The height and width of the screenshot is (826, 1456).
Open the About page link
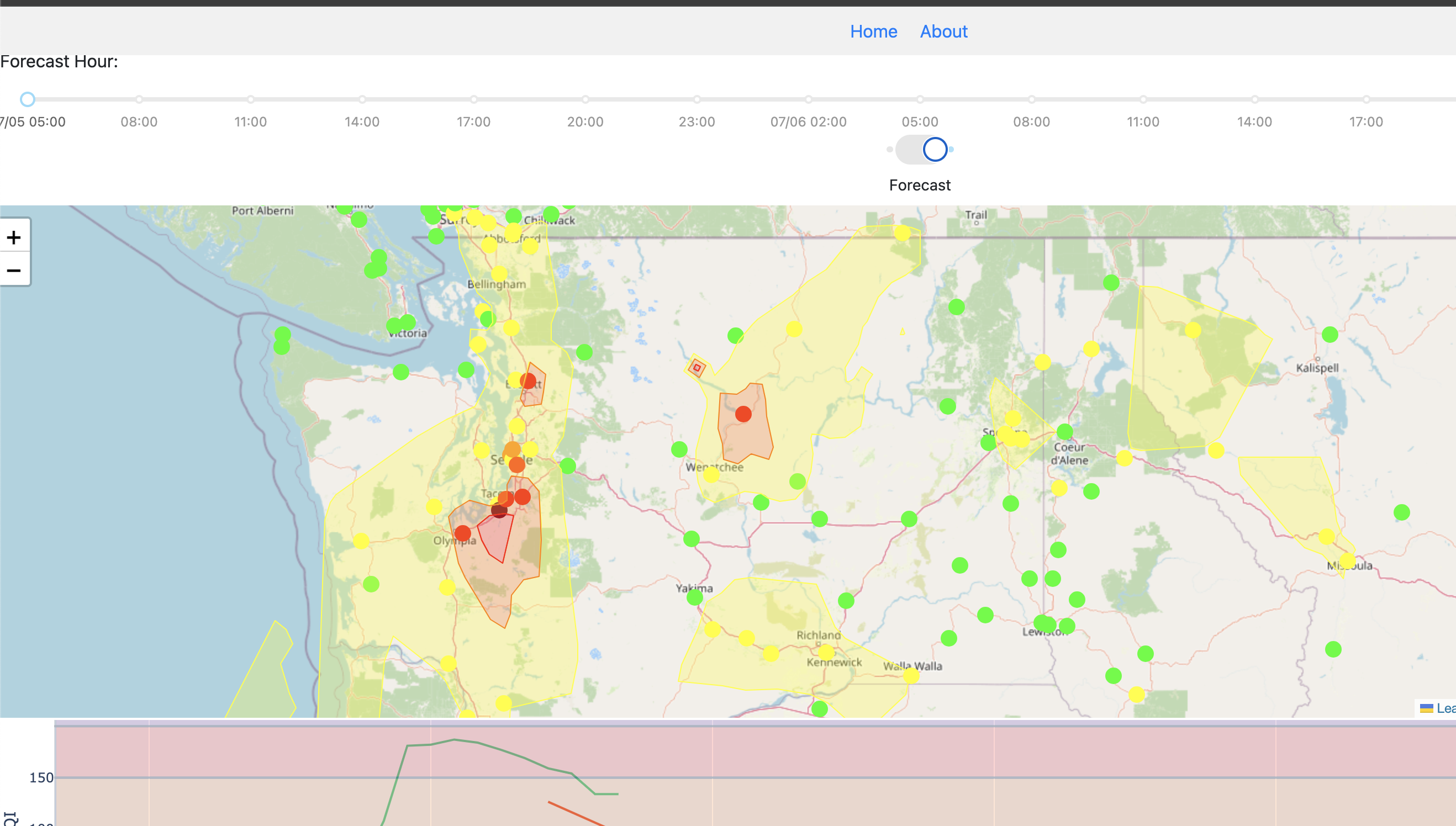(x=943, y=31)
